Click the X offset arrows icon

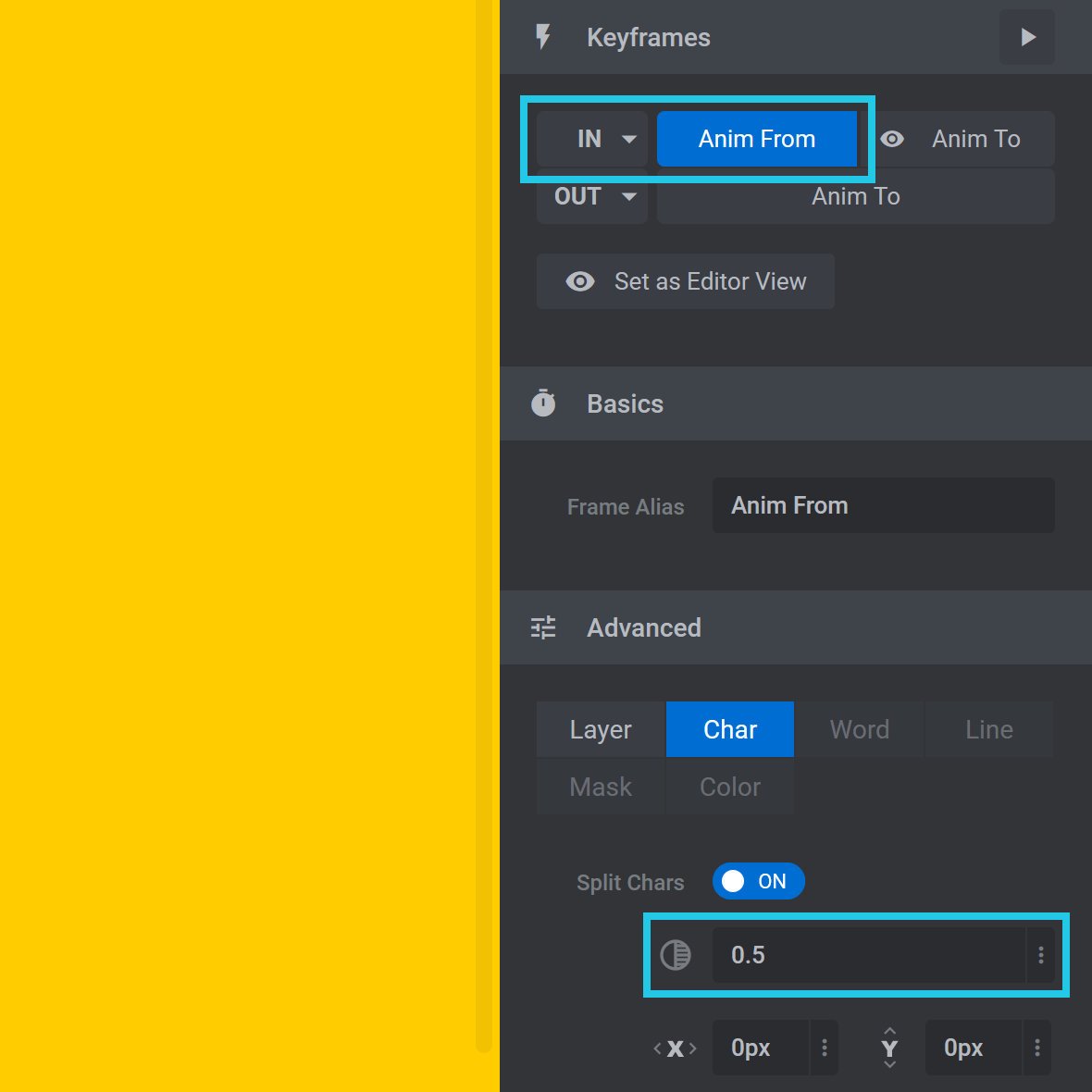click(675, 1049)
